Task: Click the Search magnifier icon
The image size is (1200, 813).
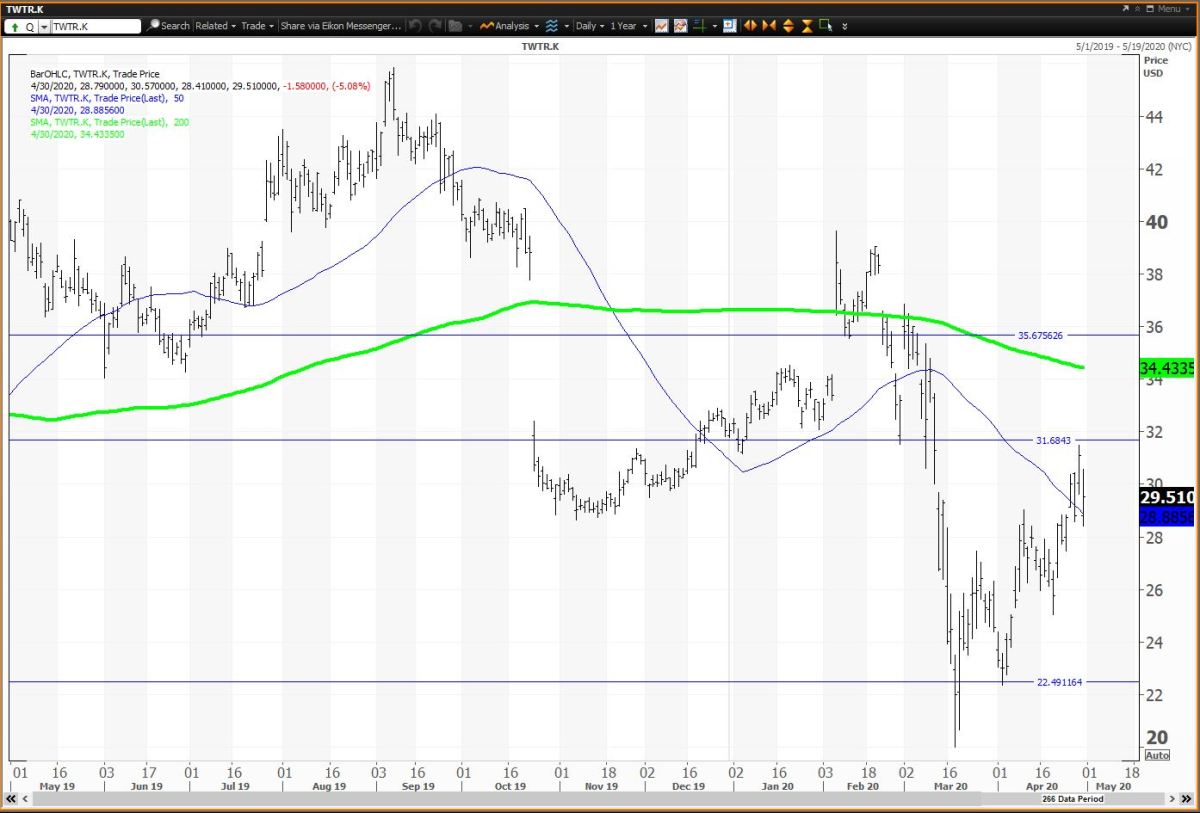Action: click(x=153, y=26)
